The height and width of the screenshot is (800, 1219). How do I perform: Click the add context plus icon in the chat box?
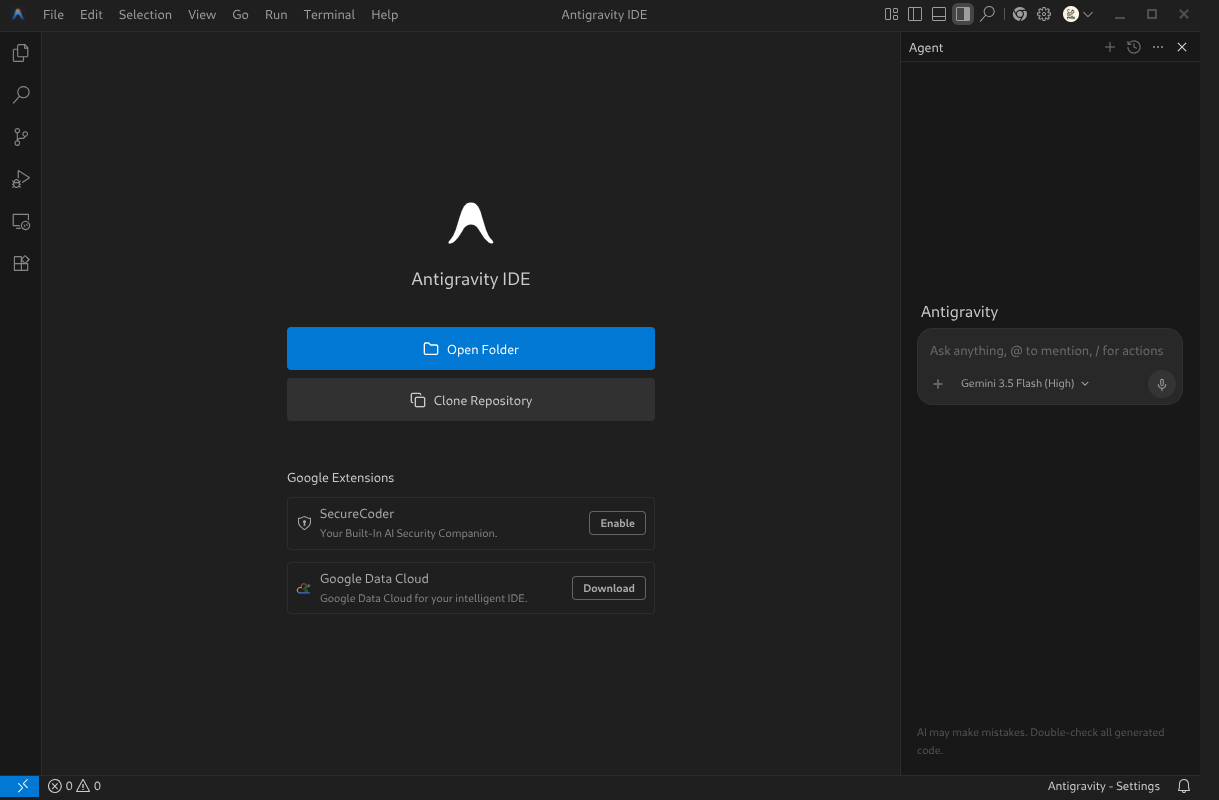point(938,384)
